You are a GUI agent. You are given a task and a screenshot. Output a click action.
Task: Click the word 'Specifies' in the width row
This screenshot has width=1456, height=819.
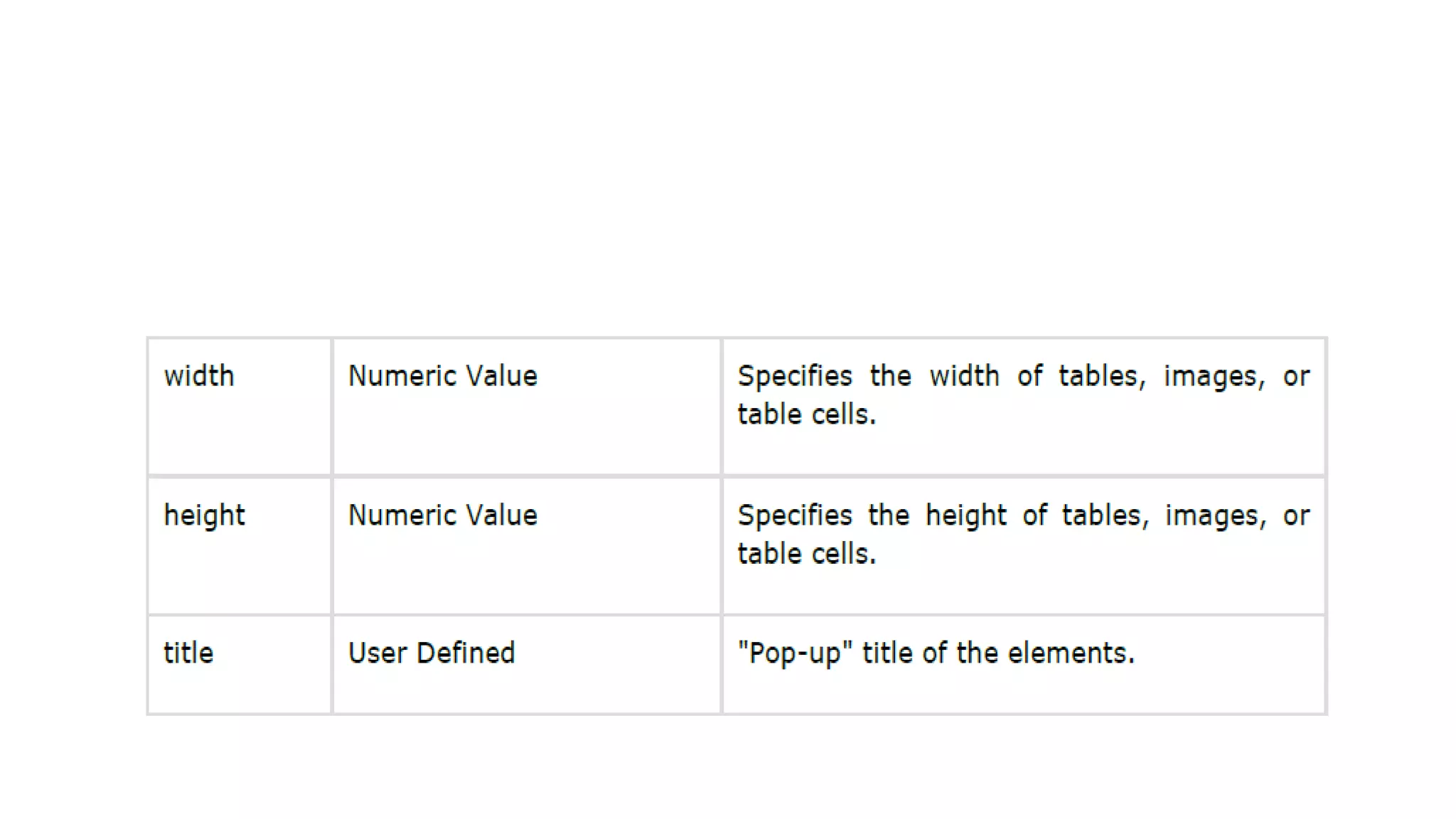pyautogui.click(x=794, y=377)
